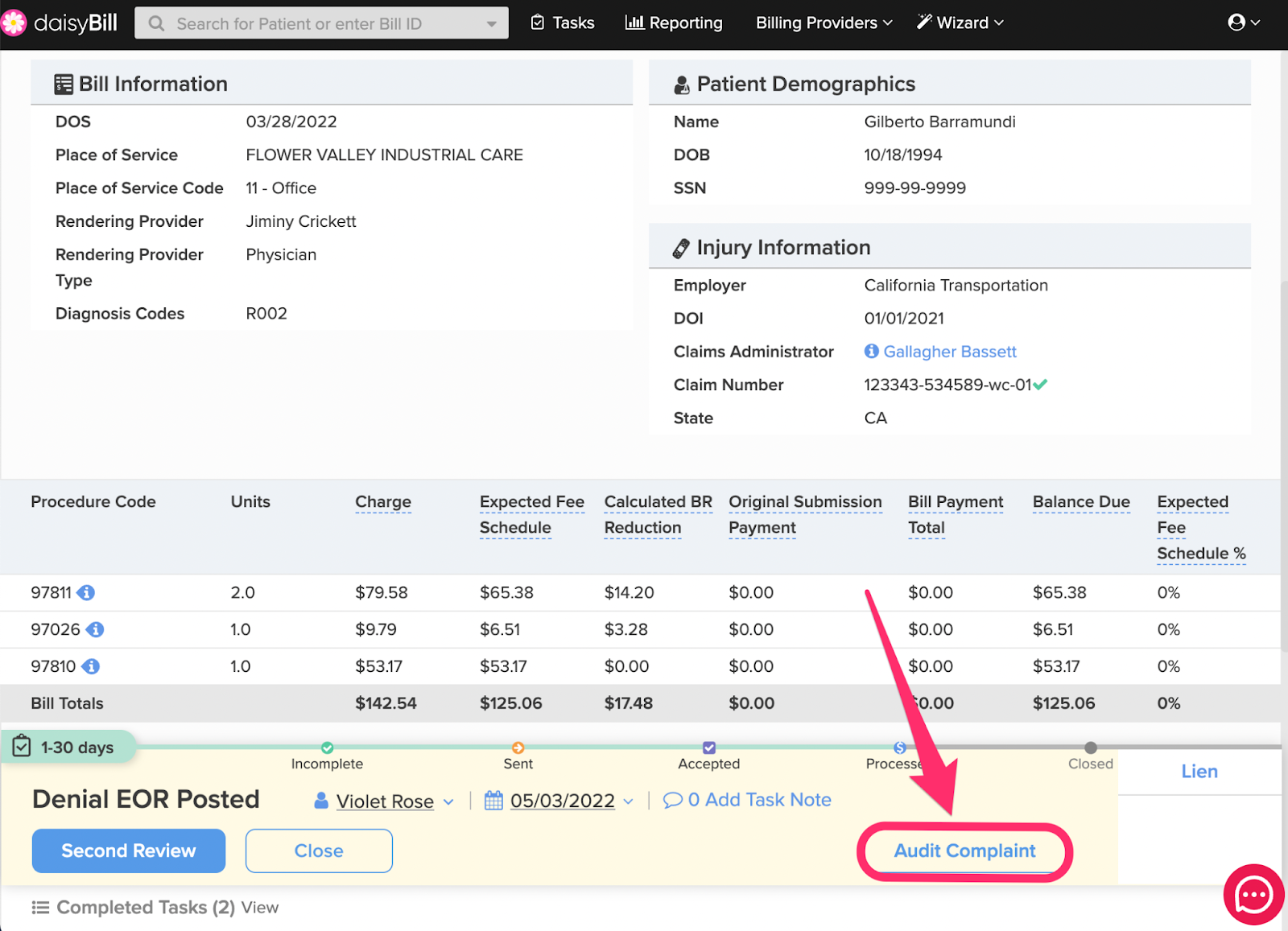Open the Reporting menu item
Viewport: 1288px width, 931px height.
point(674,23)
